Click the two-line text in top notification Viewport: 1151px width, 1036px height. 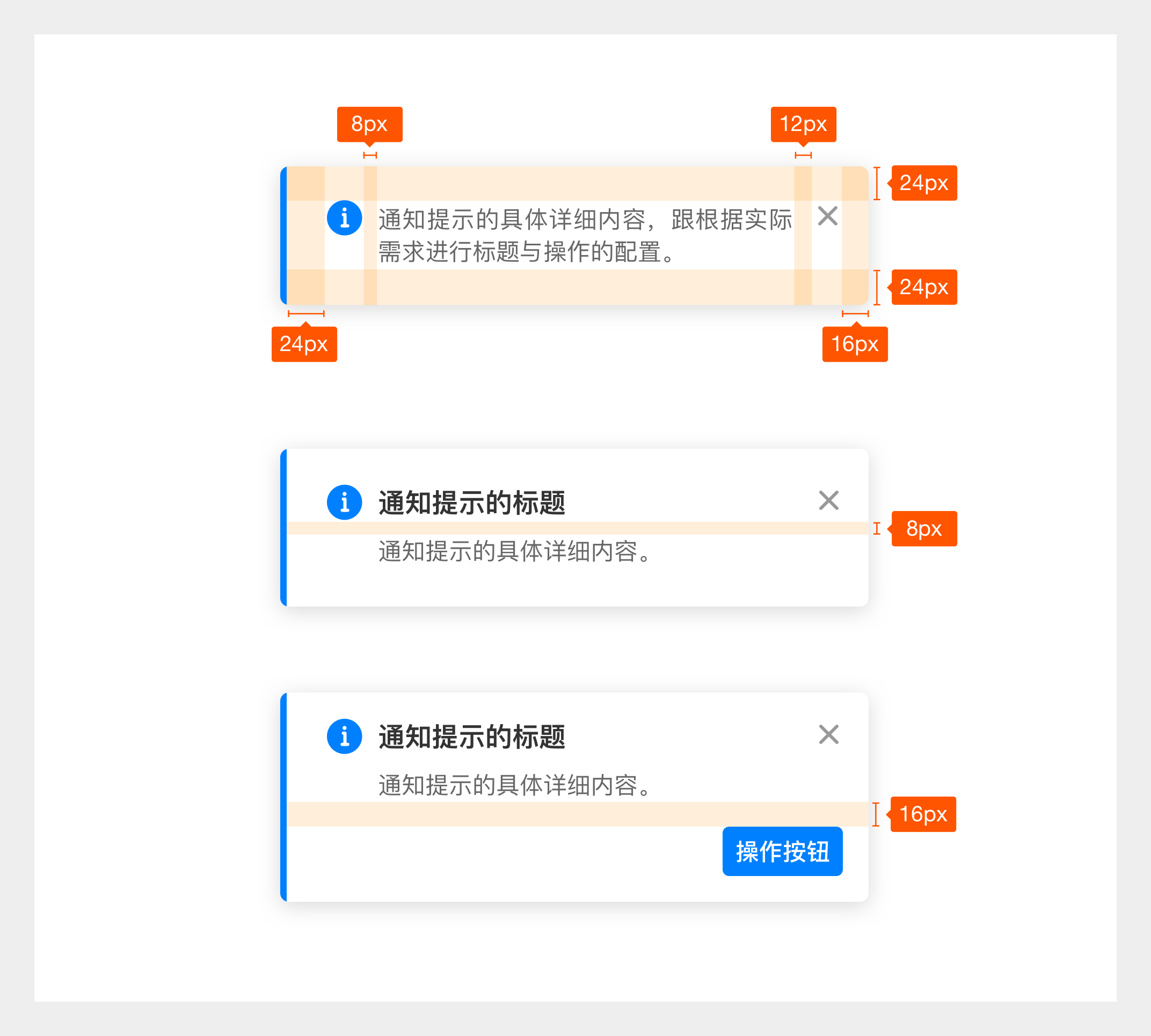pos(584,235)
